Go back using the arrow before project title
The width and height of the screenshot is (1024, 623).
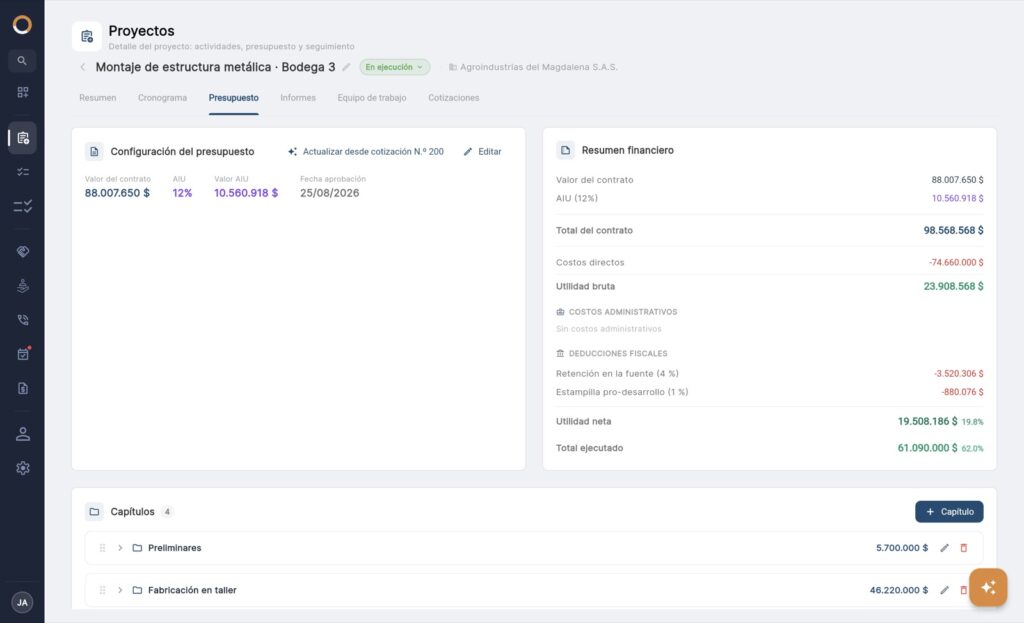pos(83,67)
